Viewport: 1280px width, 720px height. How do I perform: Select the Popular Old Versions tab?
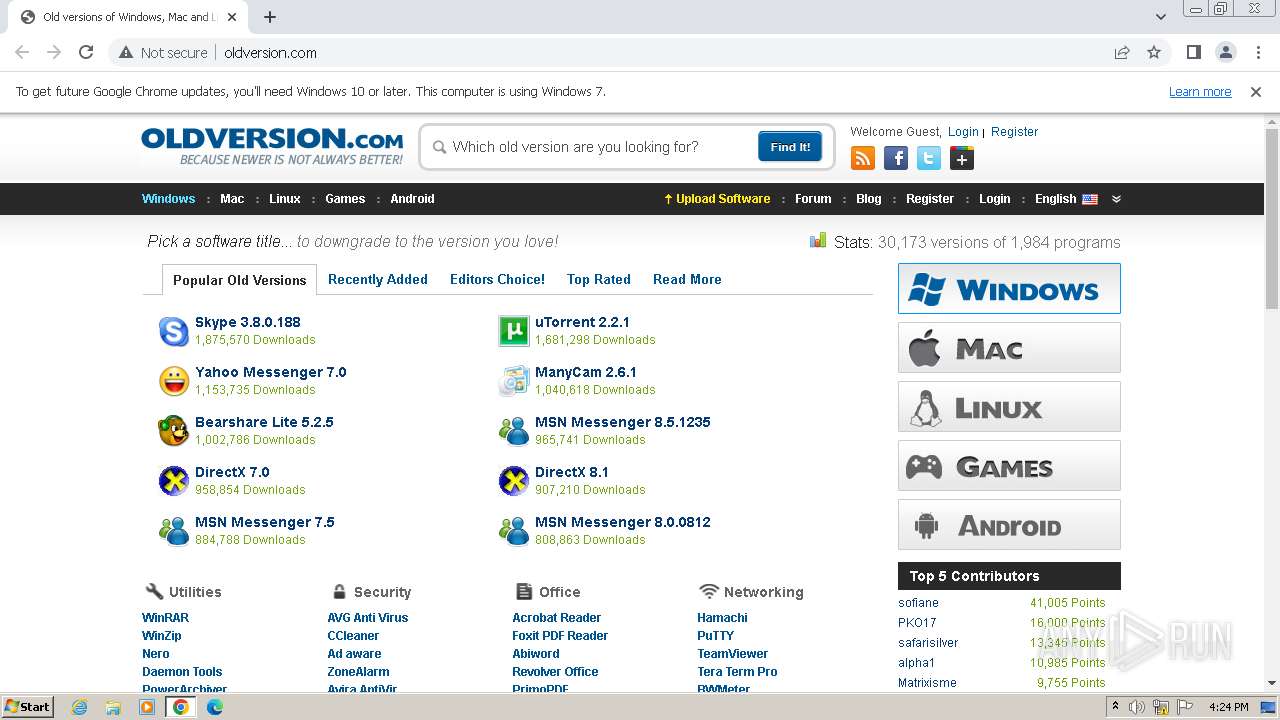click(x=239, y=280)
